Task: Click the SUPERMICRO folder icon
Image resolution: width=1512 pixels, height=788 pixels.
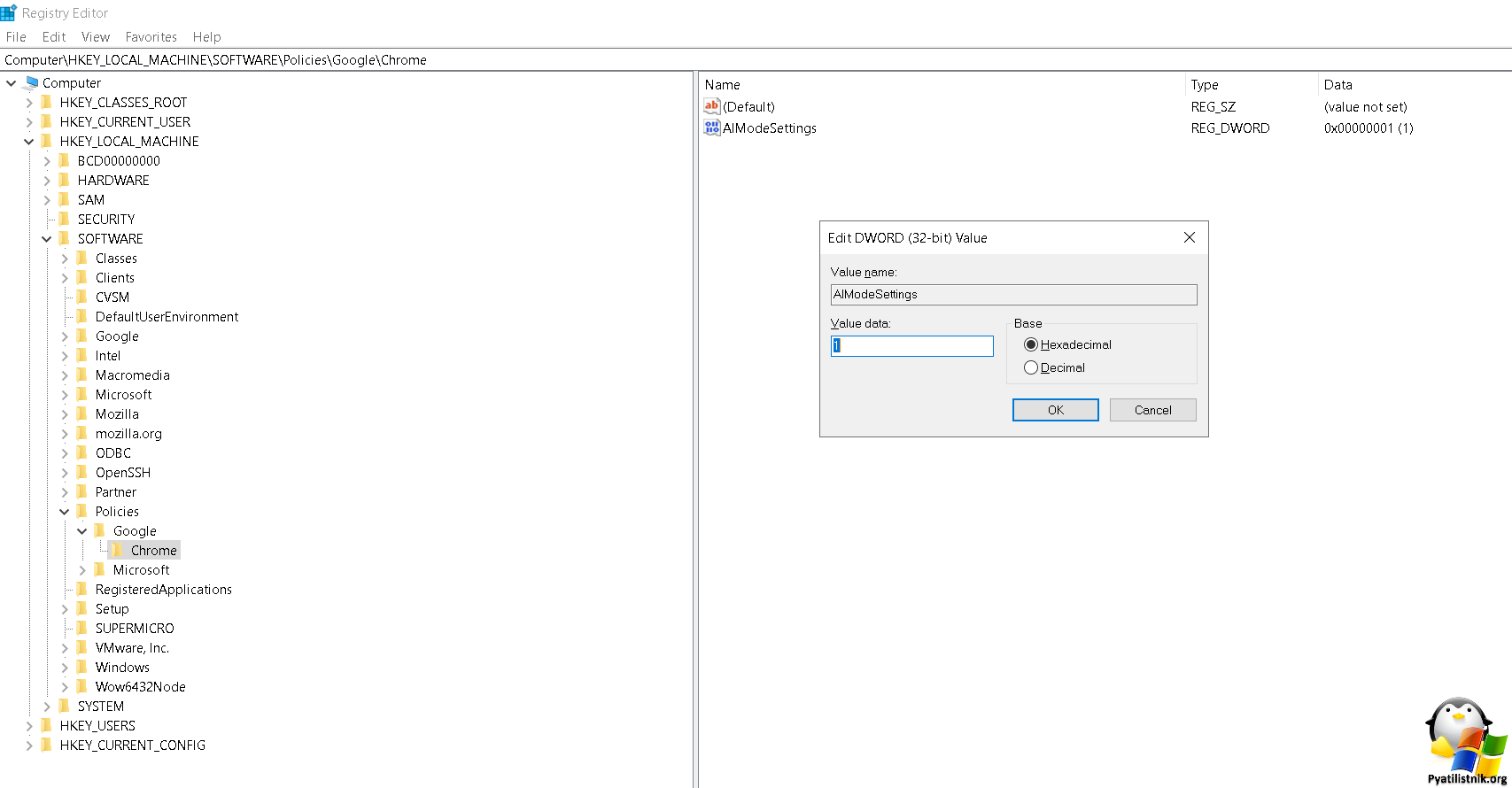Action: 81,629
